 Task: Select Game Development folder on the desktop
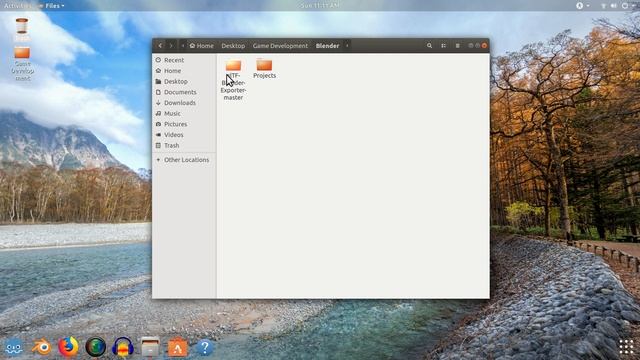22,53
